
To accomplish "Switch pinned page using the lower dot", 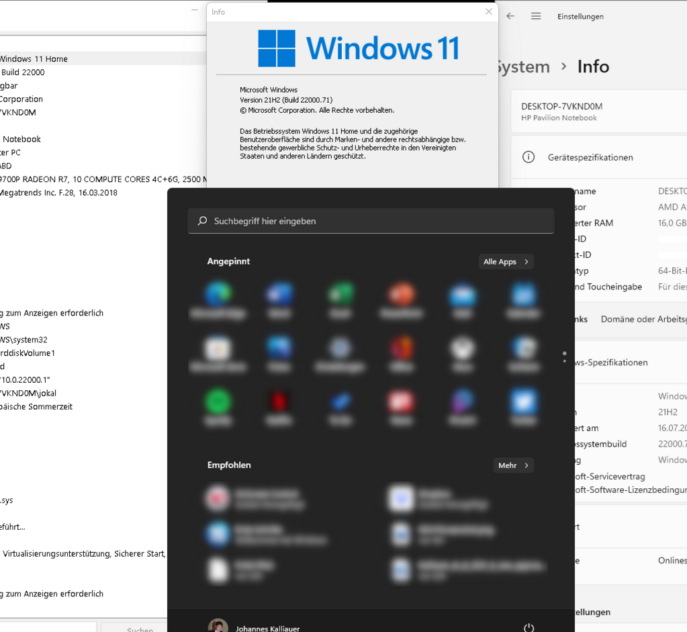I will [x=564, y=361].
